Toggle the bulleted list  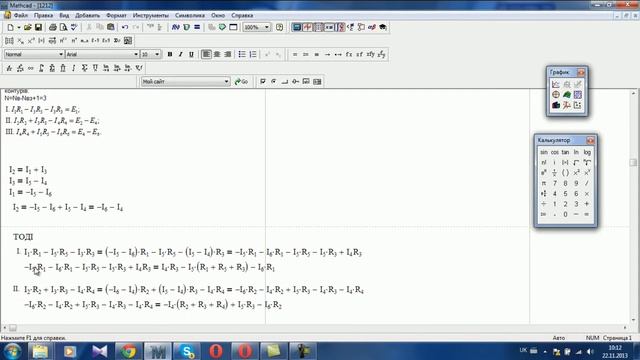(x=242, y=54)
